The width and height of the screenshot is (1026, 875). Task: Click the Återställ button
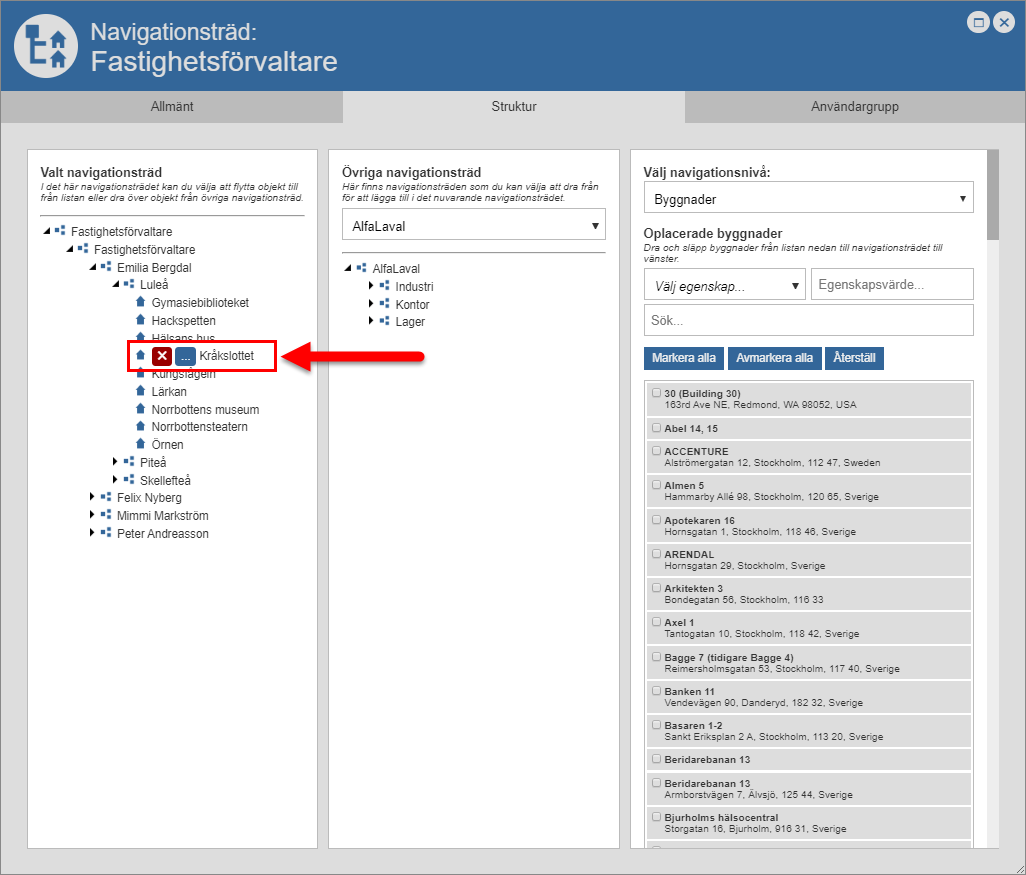[857, 358]
